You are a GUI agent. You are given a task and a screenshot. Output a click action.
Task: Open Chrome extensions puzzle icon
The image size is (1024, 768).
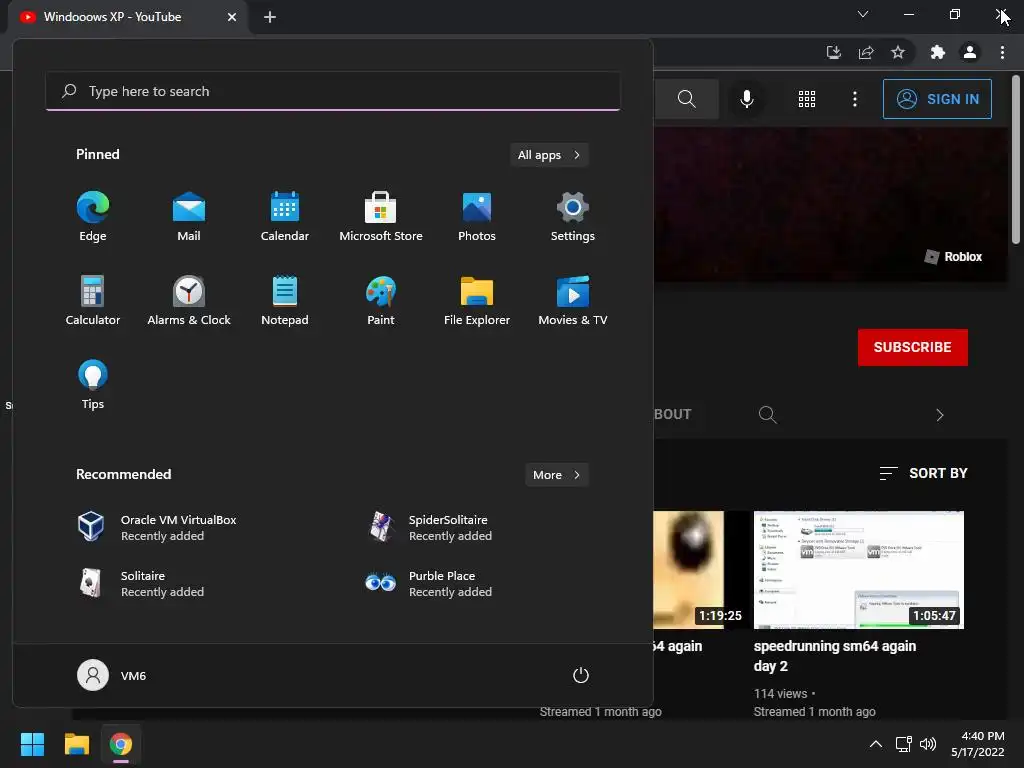[938, 52]
